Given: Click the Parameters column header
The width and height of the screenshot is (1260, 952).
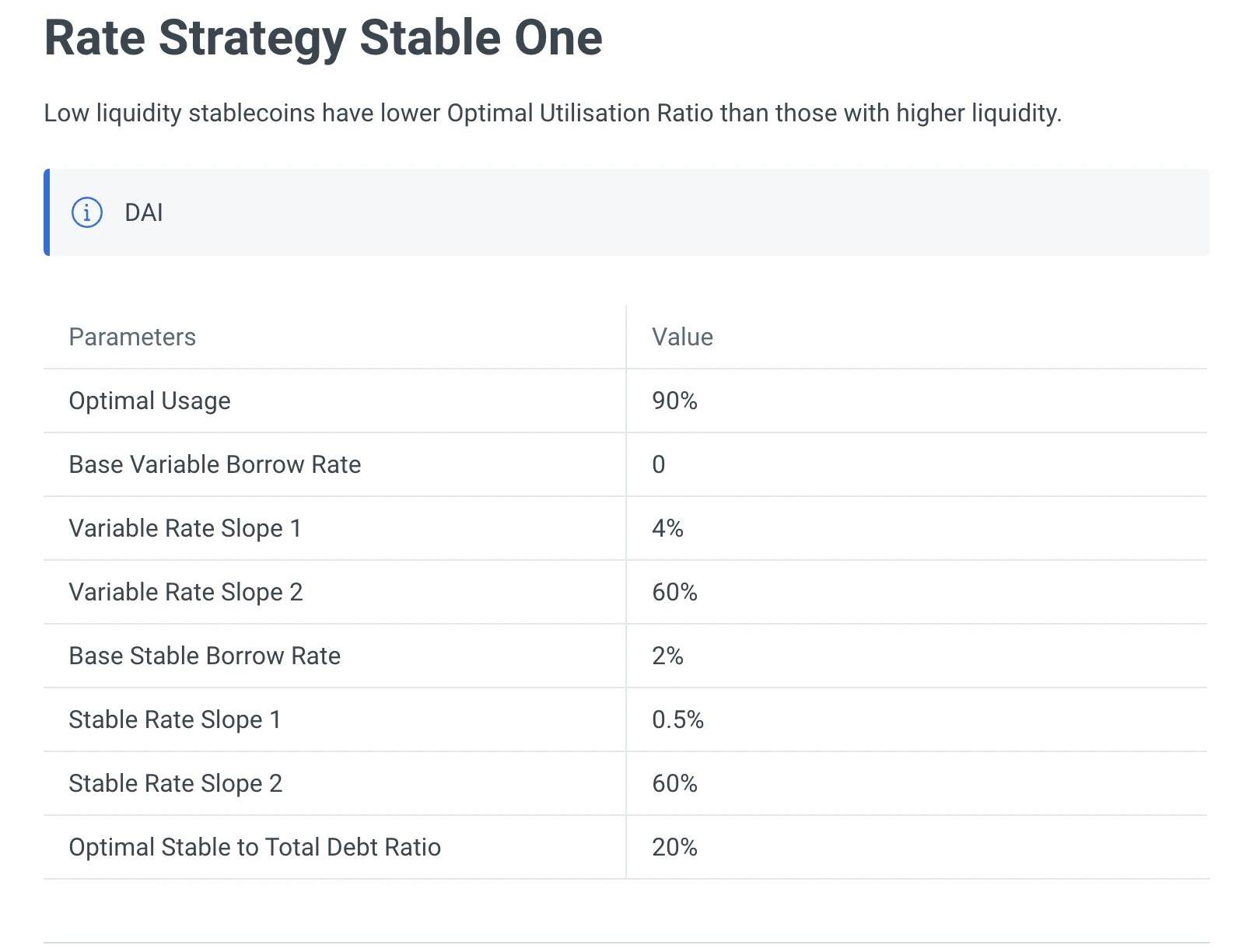Looking at the screenshot, I should (x=132, y=337).
